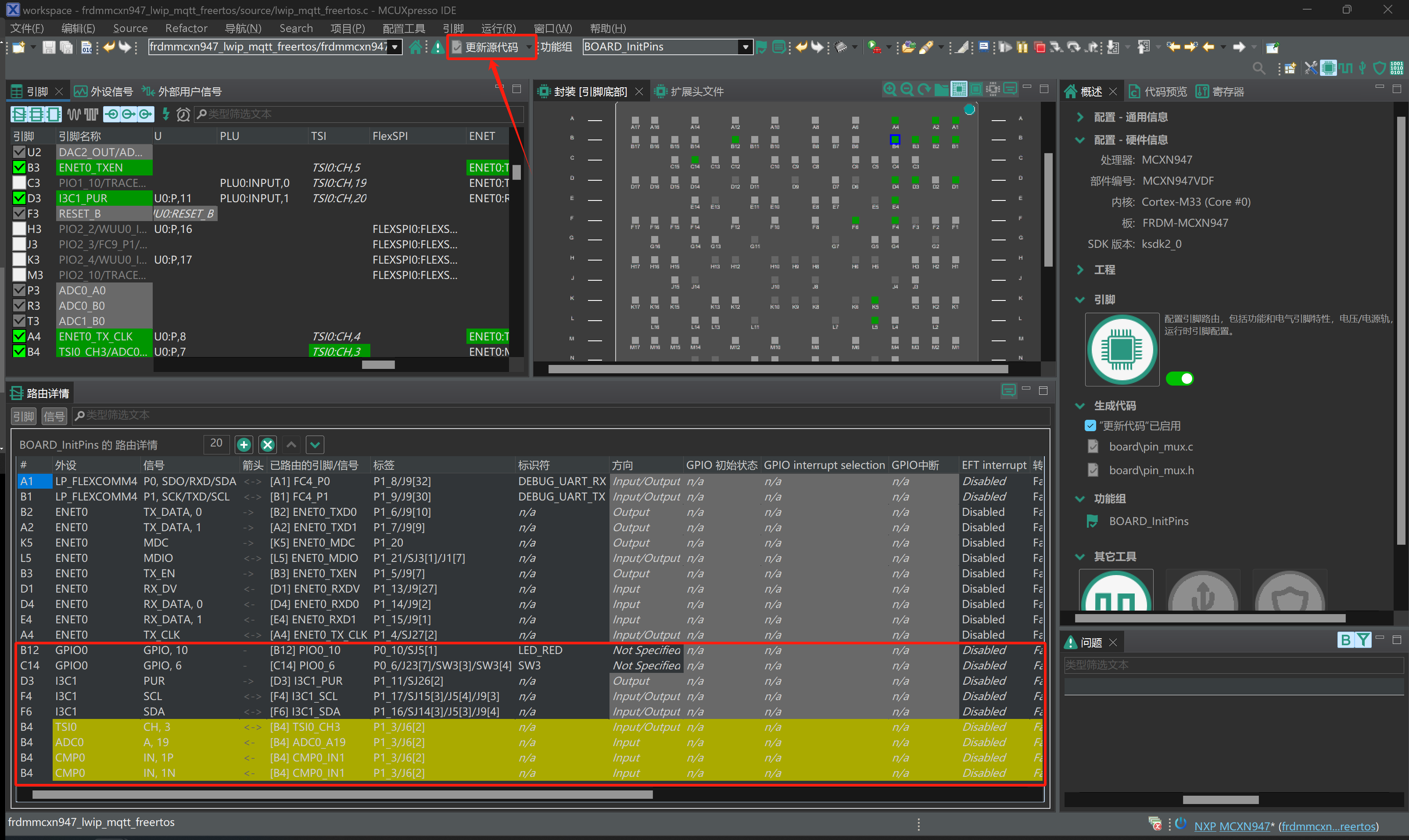Open the security shield tool icon
This screenshot has width=1409, height=840.
(1380, 68)
